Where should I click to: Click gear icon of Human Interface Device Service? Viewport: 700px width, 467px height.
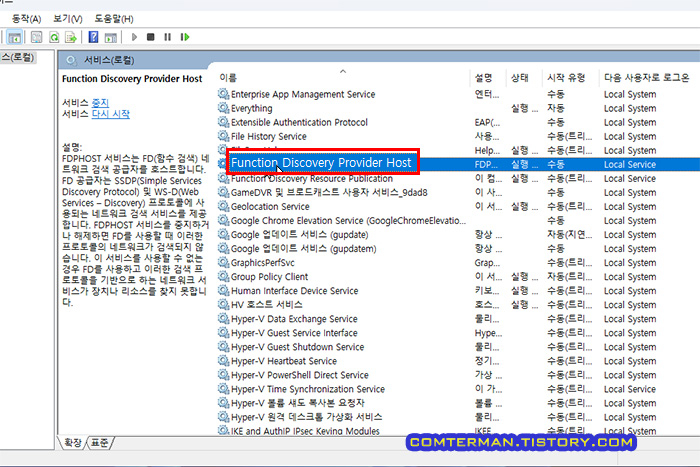point(223,291)
